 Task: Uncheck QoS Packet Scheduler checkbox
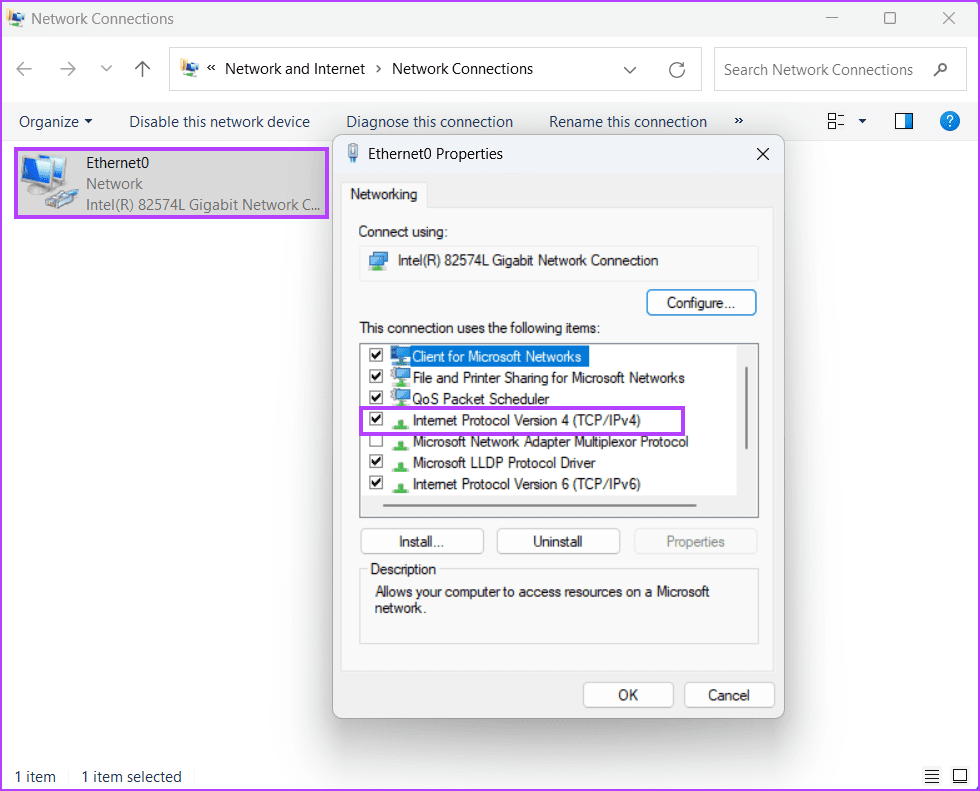click(x=376, y=397)
